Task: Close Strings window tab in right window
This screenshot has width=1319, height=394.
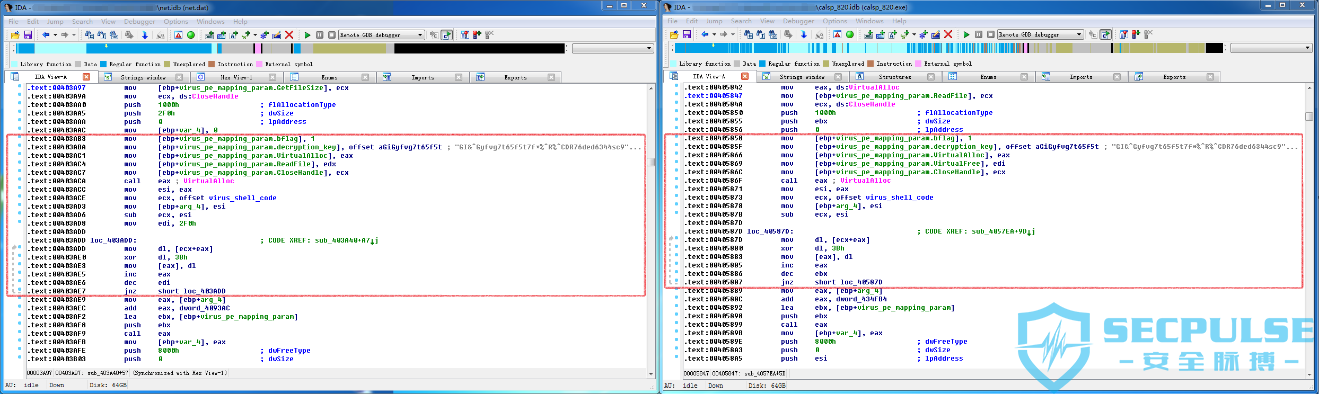Action: 838,77
